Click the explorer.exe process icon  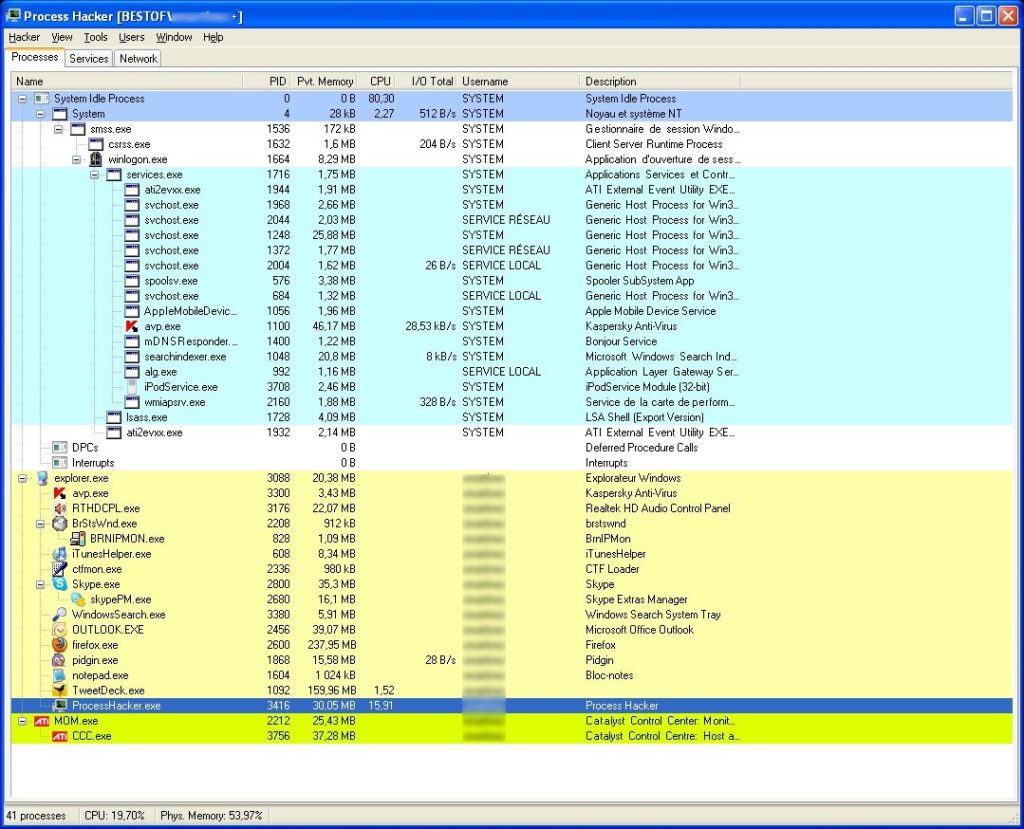(42, 478)
